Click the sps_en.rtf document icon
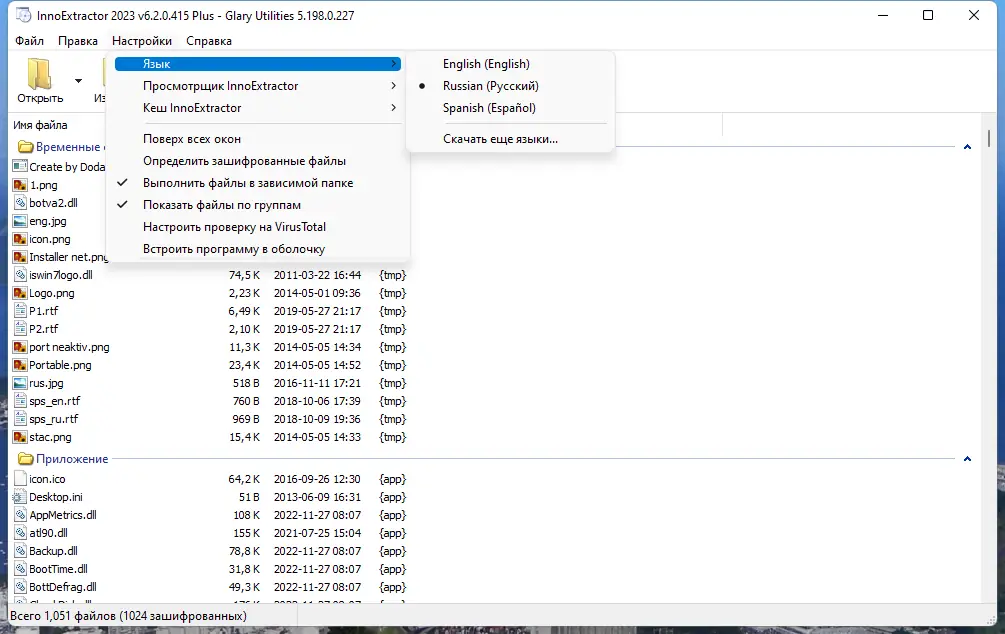The height and width of the screenshot is (634, 1005). coord(20,401)
